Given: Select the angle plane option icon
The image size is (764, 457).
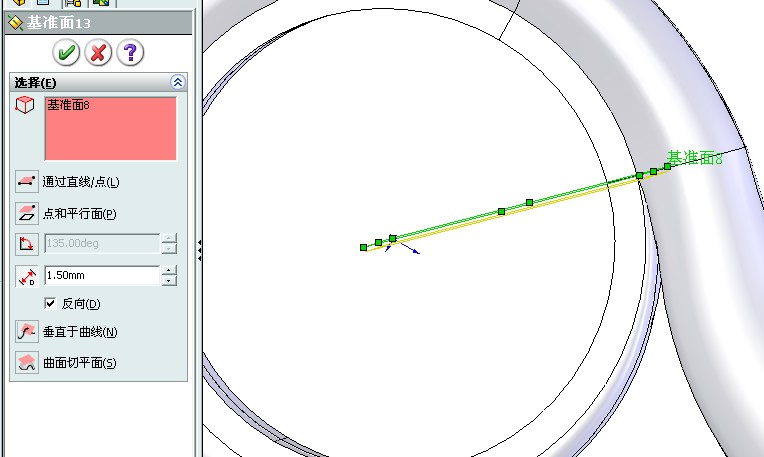Looking at the screenshot, I should point(26,244).
